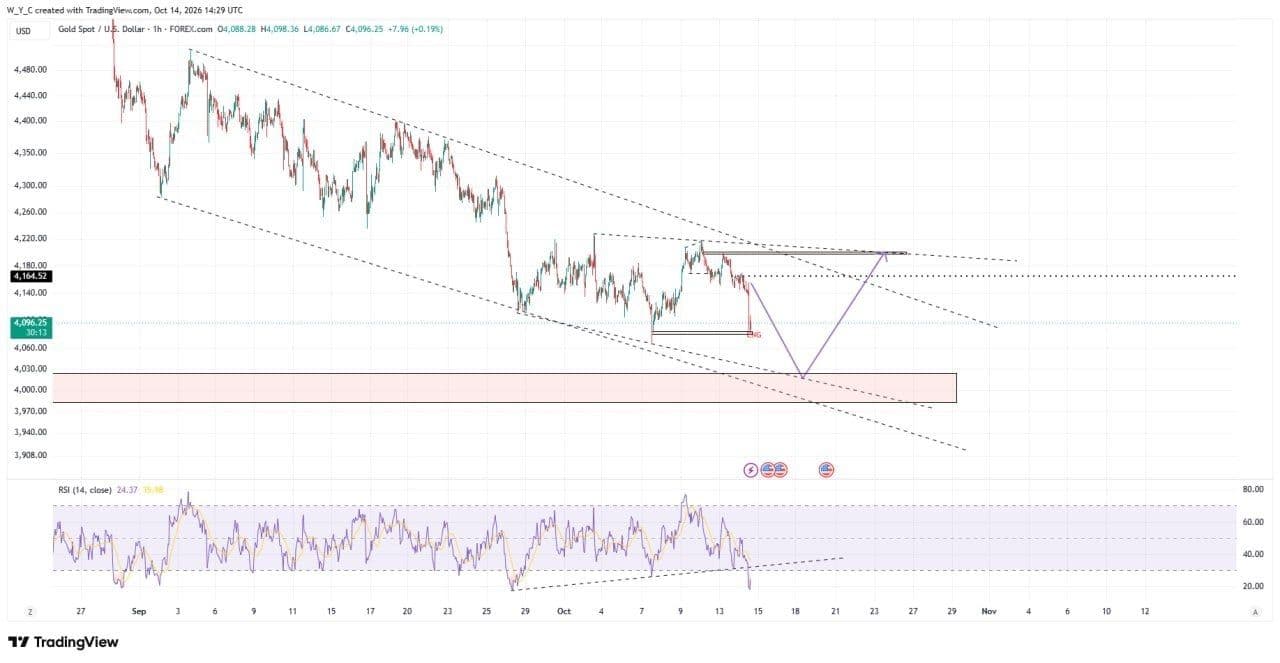Click the 21 date label on the time axis
This screenshot has width=1280, height=663.
tap(835, 611)
